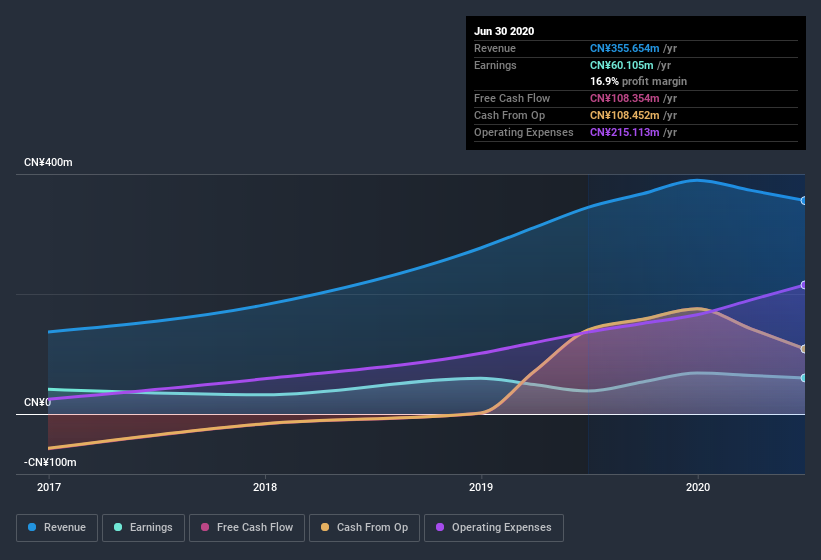
Task: Click the Operating Expenses label in tooltip
Action: coord(523,132)
